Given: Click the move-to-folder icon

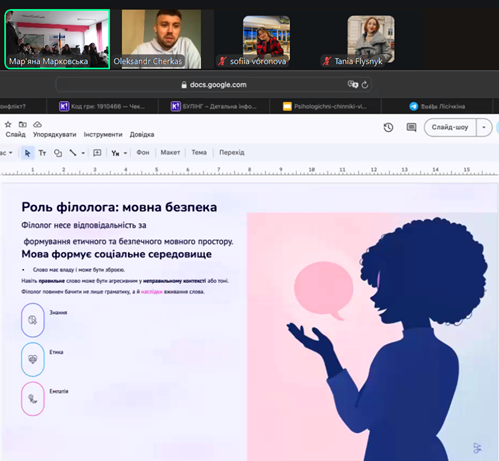Looking at the screenshot, I should point(23,124).
